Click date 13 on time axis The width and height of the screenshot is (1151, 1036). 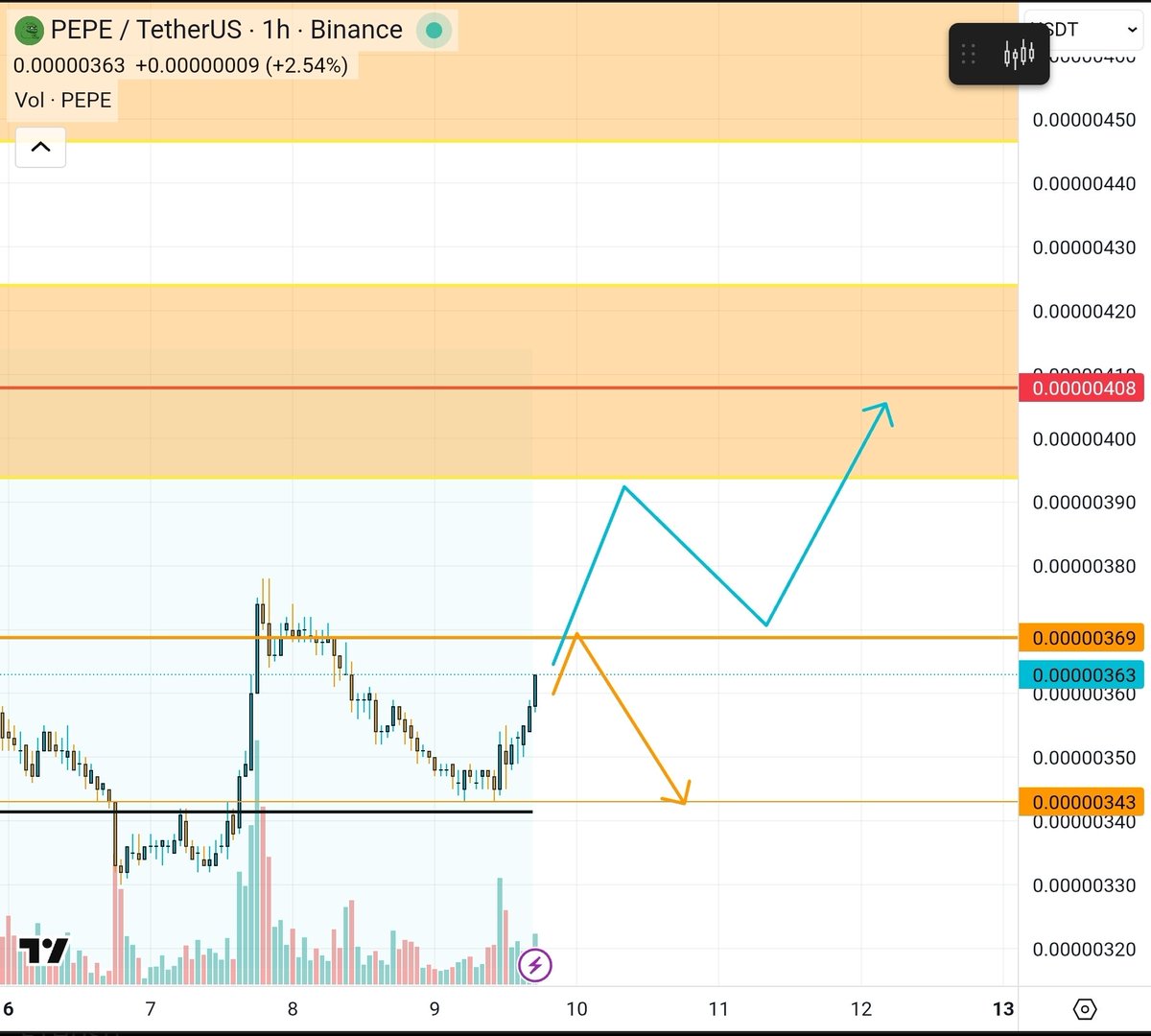point(1002,1008)
